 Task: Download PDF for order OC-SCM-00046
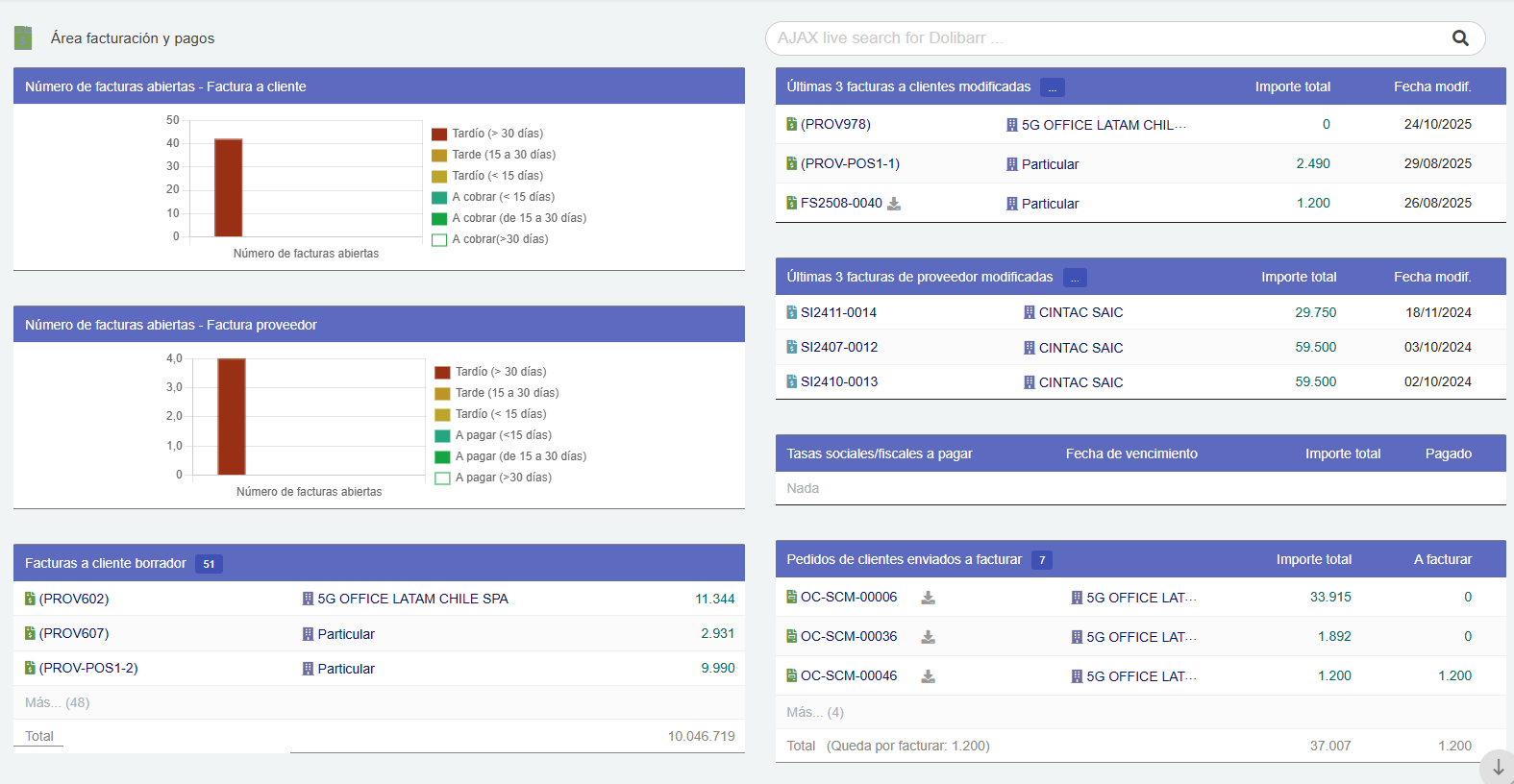[x=928, y=676]
